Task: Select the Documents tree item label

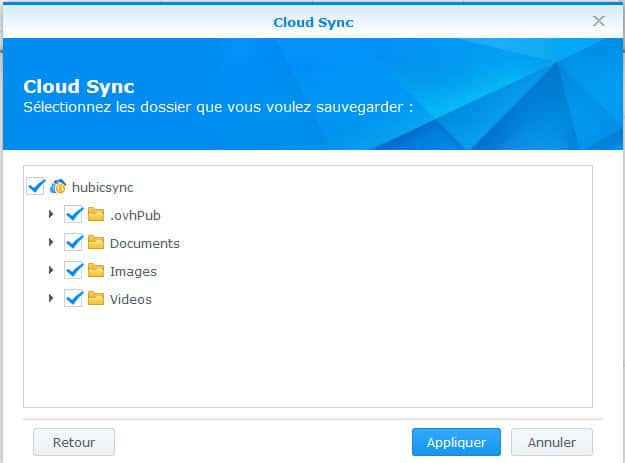Action: pos(145,243)
